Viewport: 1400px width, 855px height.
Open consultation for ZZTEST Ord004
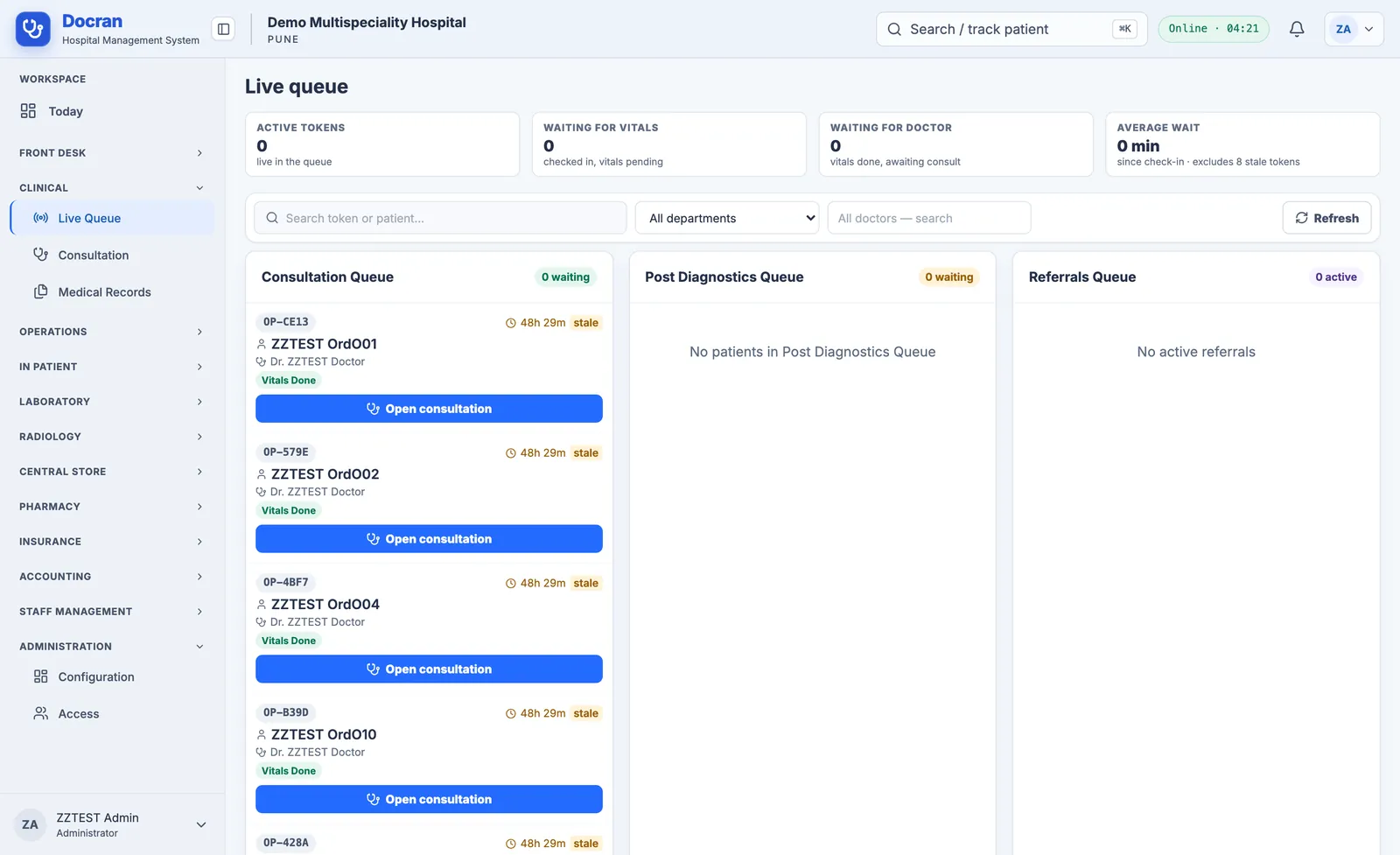point(429,669)
